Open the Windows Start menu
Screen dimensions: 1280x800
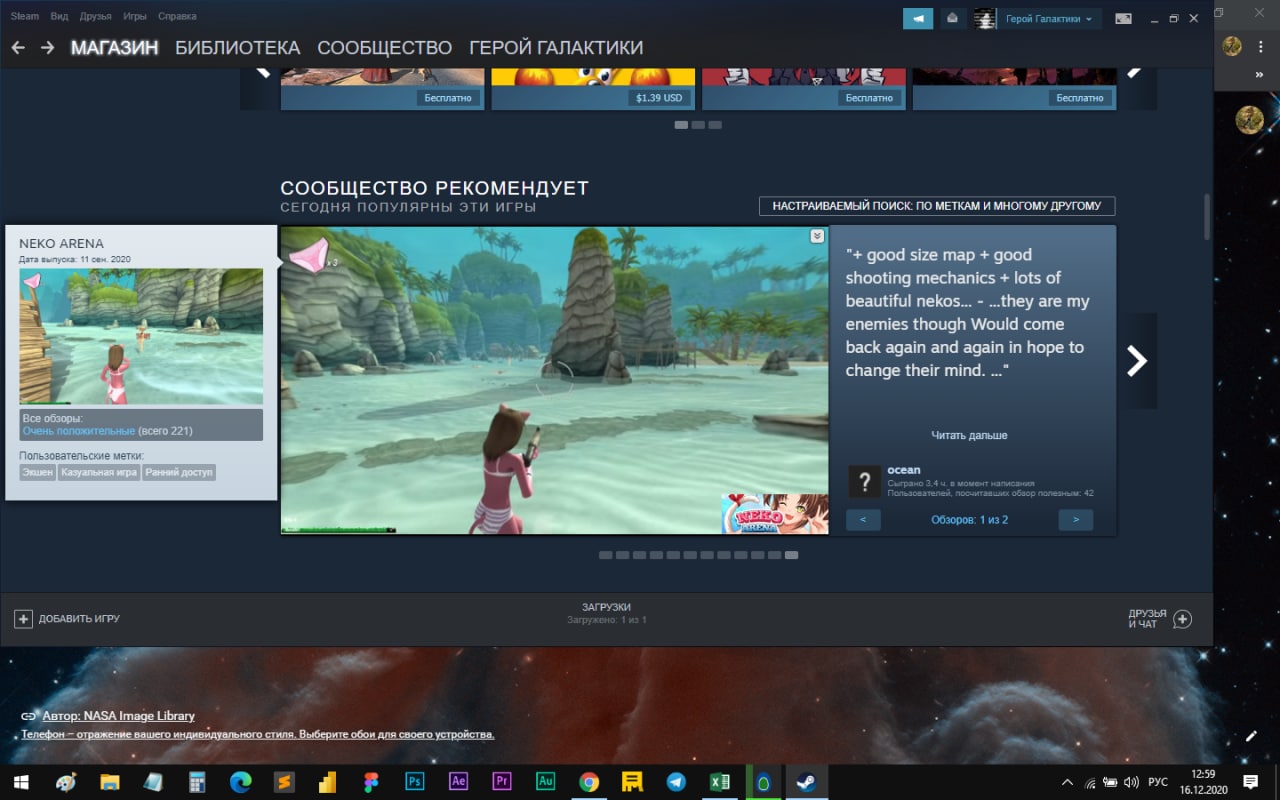21,781
